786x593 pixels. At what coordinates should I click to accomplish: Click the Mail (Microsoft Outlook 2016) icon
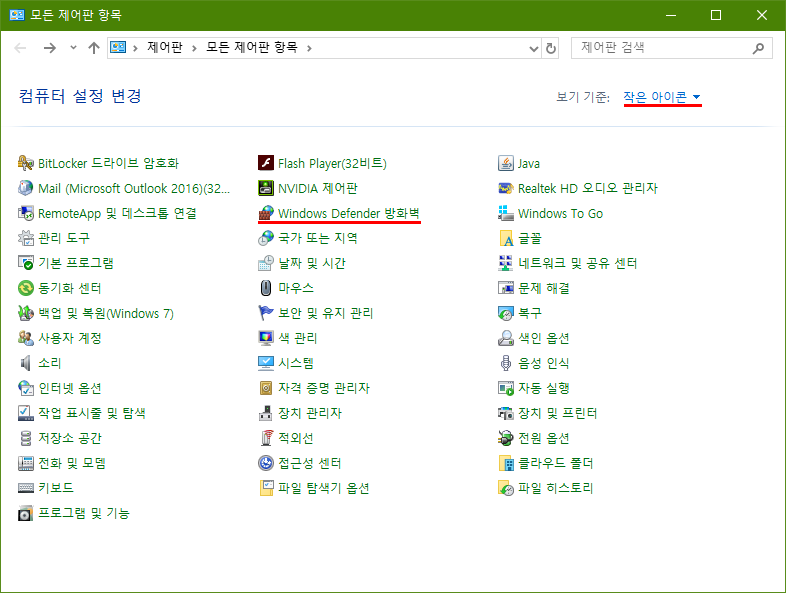pyautogui.click(x=26, y=188)
